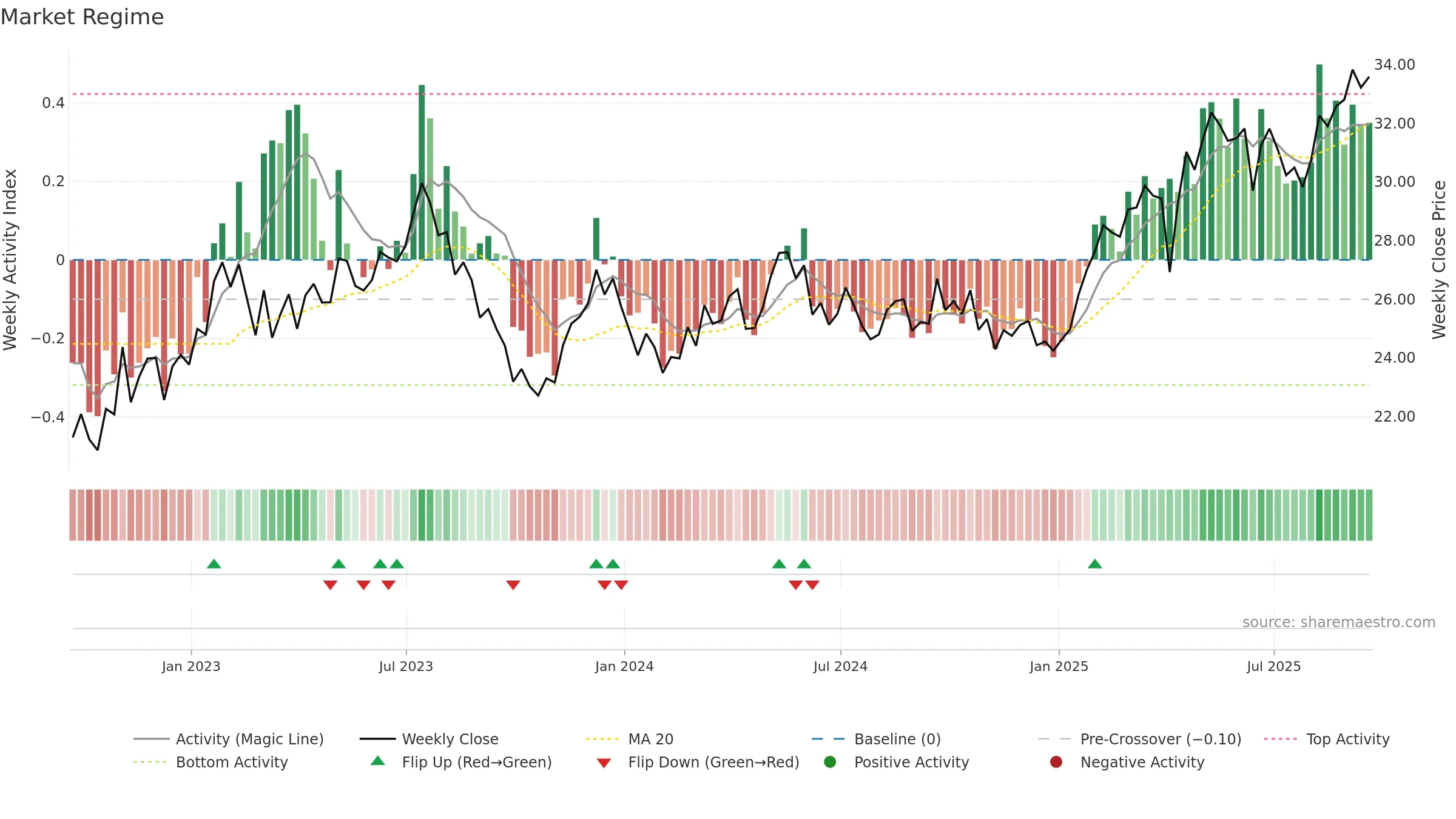Click the Jan 2025 axis label
The width and height of the screenshot is (1456, 819).
click(x=1059, y=666)
